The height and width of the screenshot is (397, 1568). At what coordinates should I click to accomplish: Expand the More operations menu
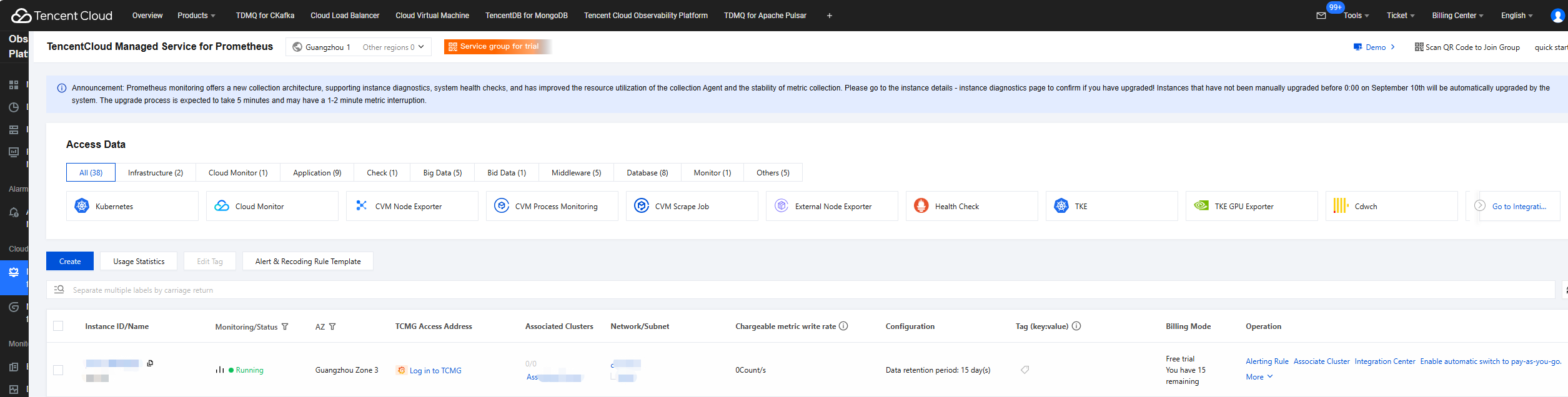[1259, 377]
